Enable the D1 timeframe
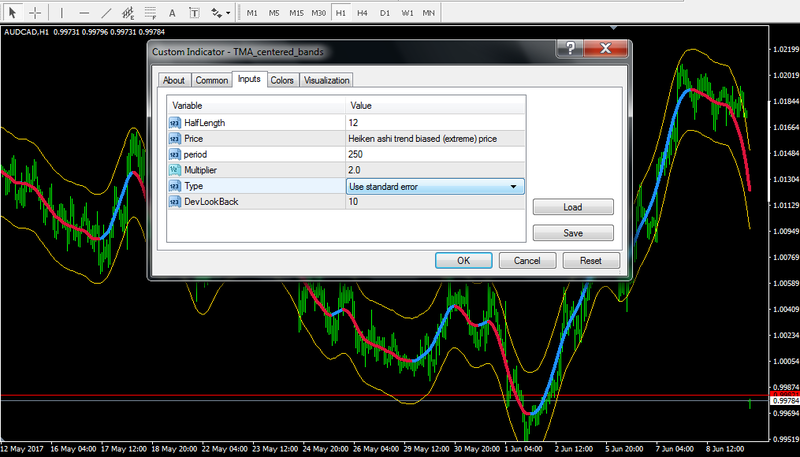The width and height of the screenshot is (800, 457). pos(384,13)
